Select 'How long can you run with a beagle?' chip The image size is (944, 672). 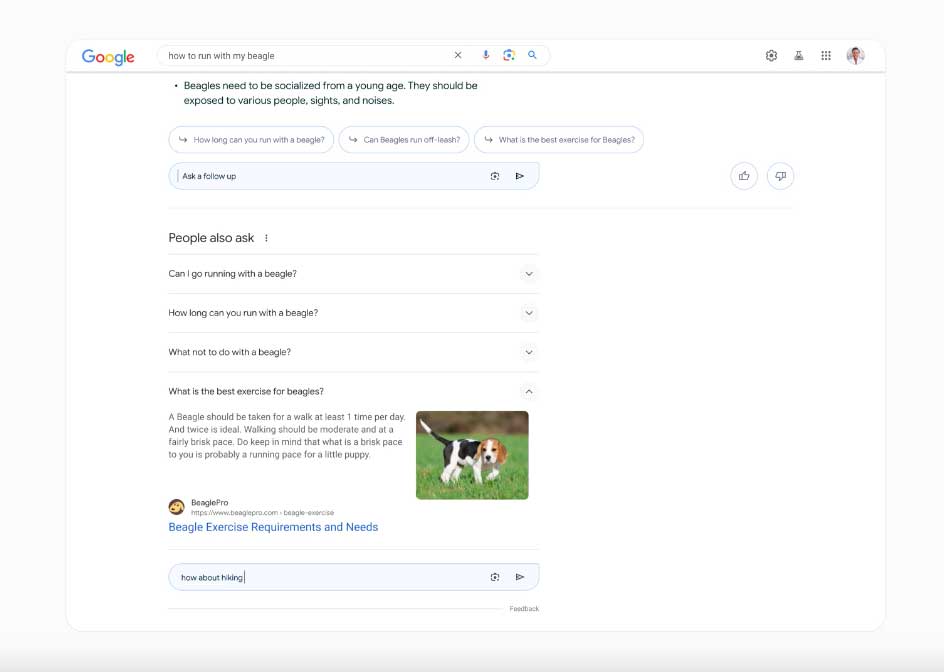(x=251, y=140)
